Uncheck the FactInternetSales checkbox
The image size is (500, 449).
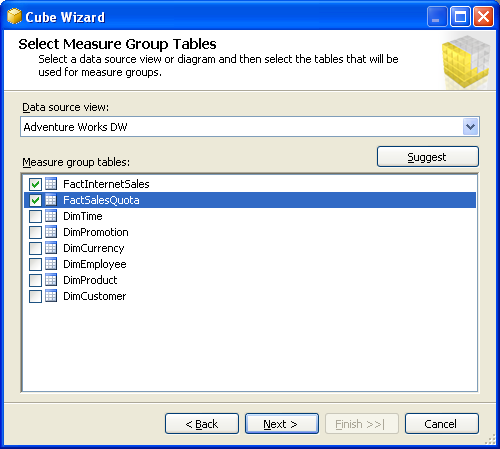tap(35, 184)
